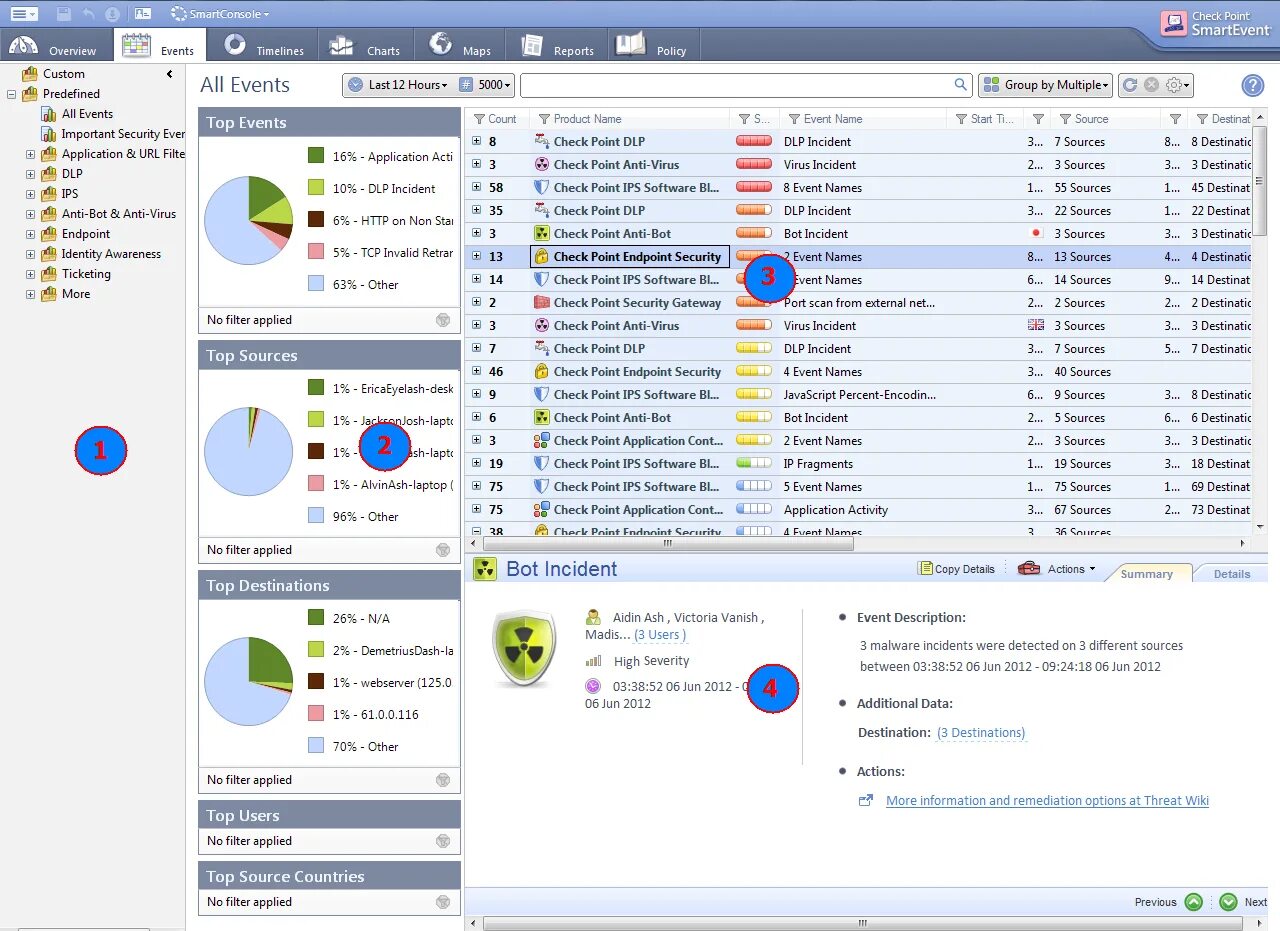The width and height of the screenshot is (1280, 931).
Task: Expand the DLP tree node
Action: (x=31, y=174)
